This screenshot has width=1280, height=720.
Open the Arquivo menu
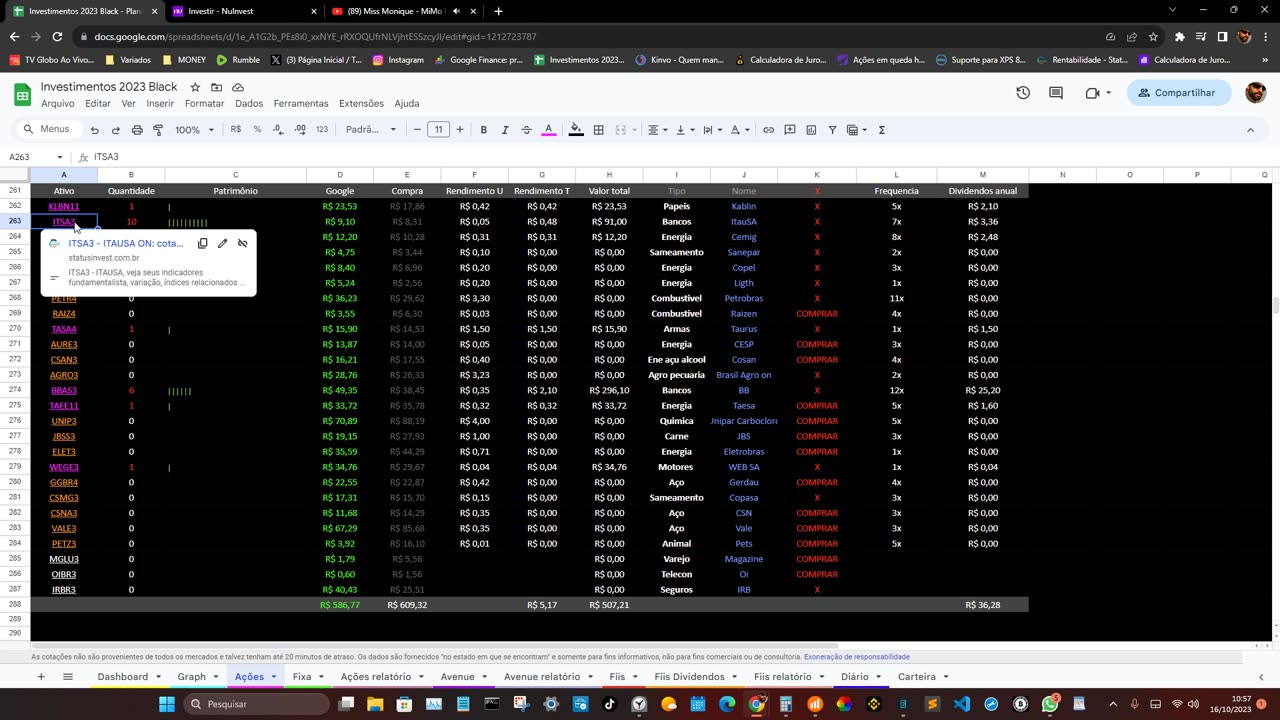point(58,104)
